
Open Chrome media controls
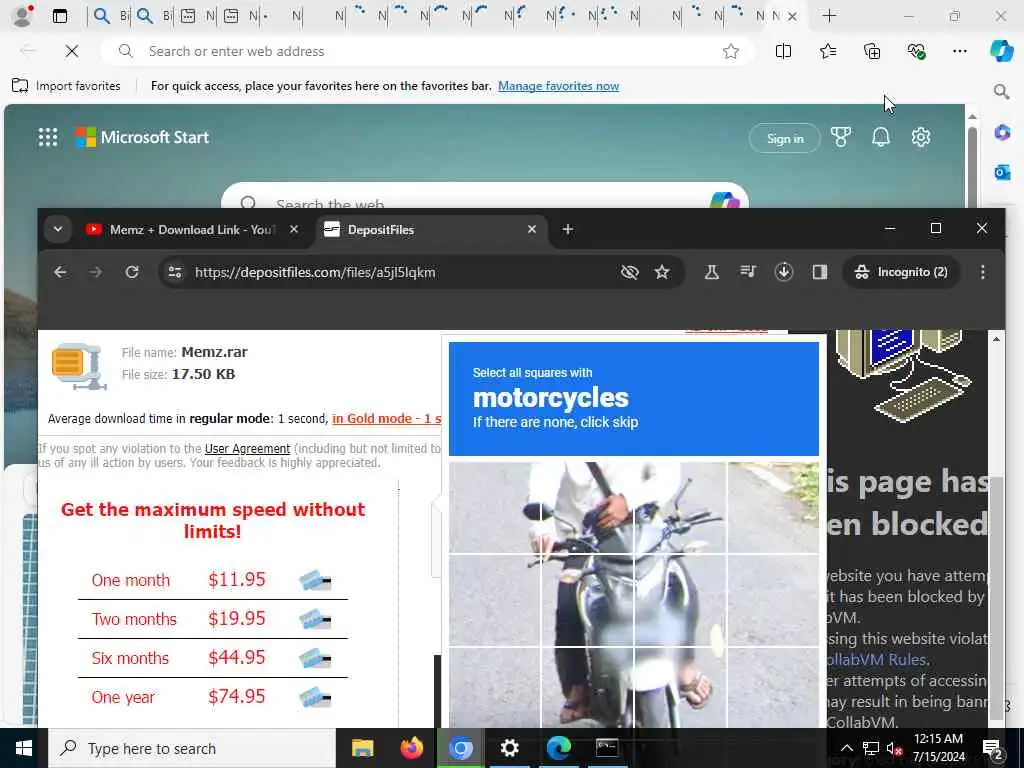coord(748,272)
